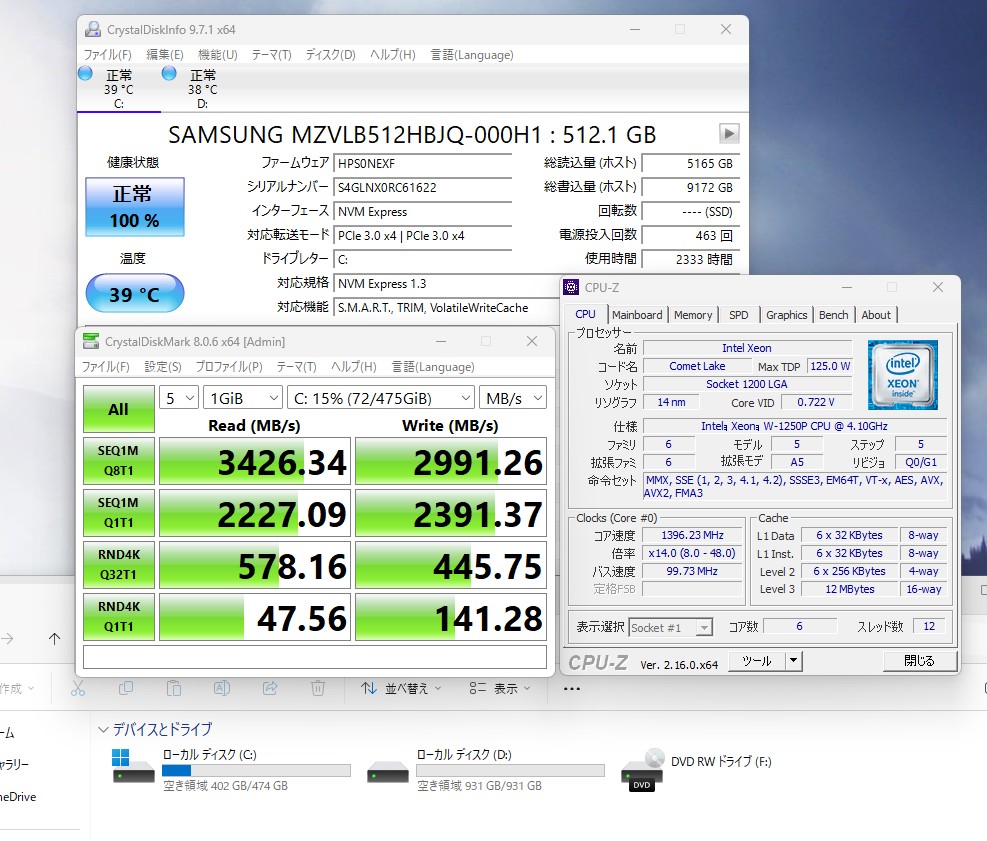Switch to Graphics tab in CPU-Z
Image resolution: width=987 pixels, height=841 pixels.
click(x=786, y=315)
